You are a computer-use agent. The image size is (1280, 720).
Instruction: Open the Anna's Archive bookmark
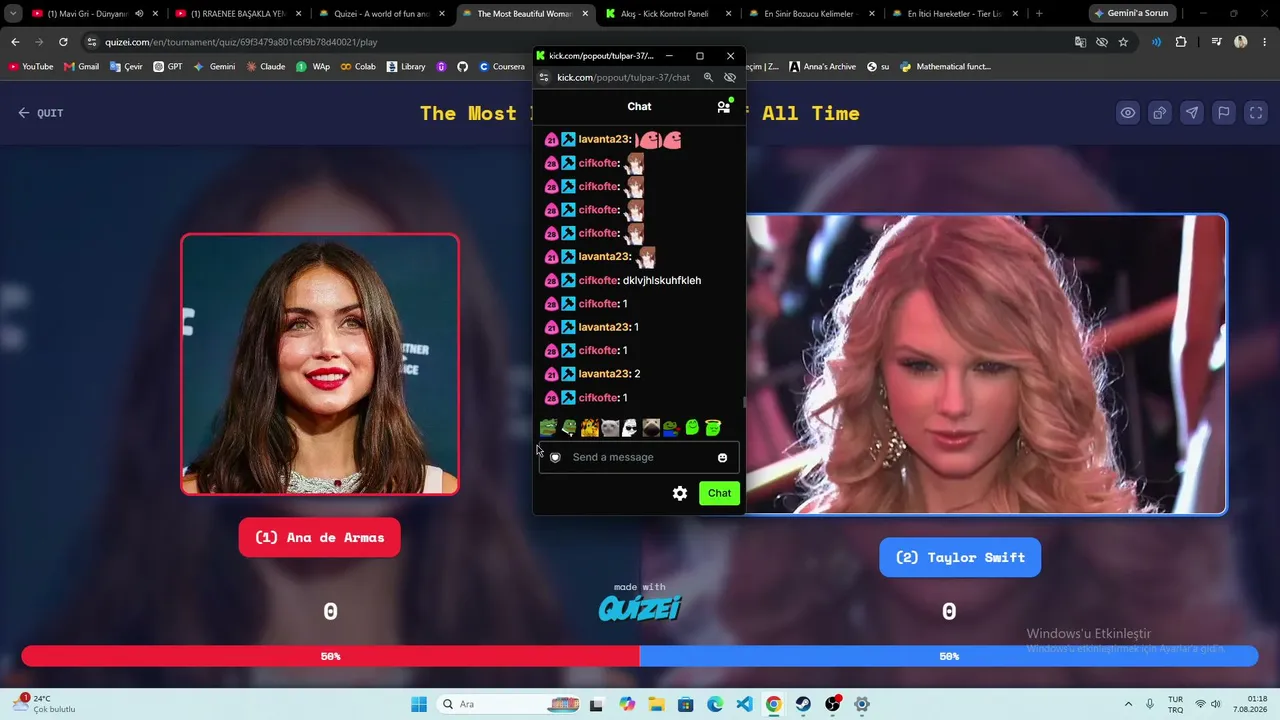pyautogui.click(x=822, y=67)
